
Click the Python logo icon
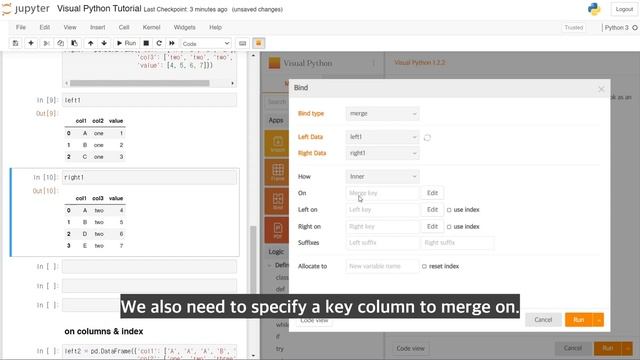pyautogui.click(x=594, y=9)
